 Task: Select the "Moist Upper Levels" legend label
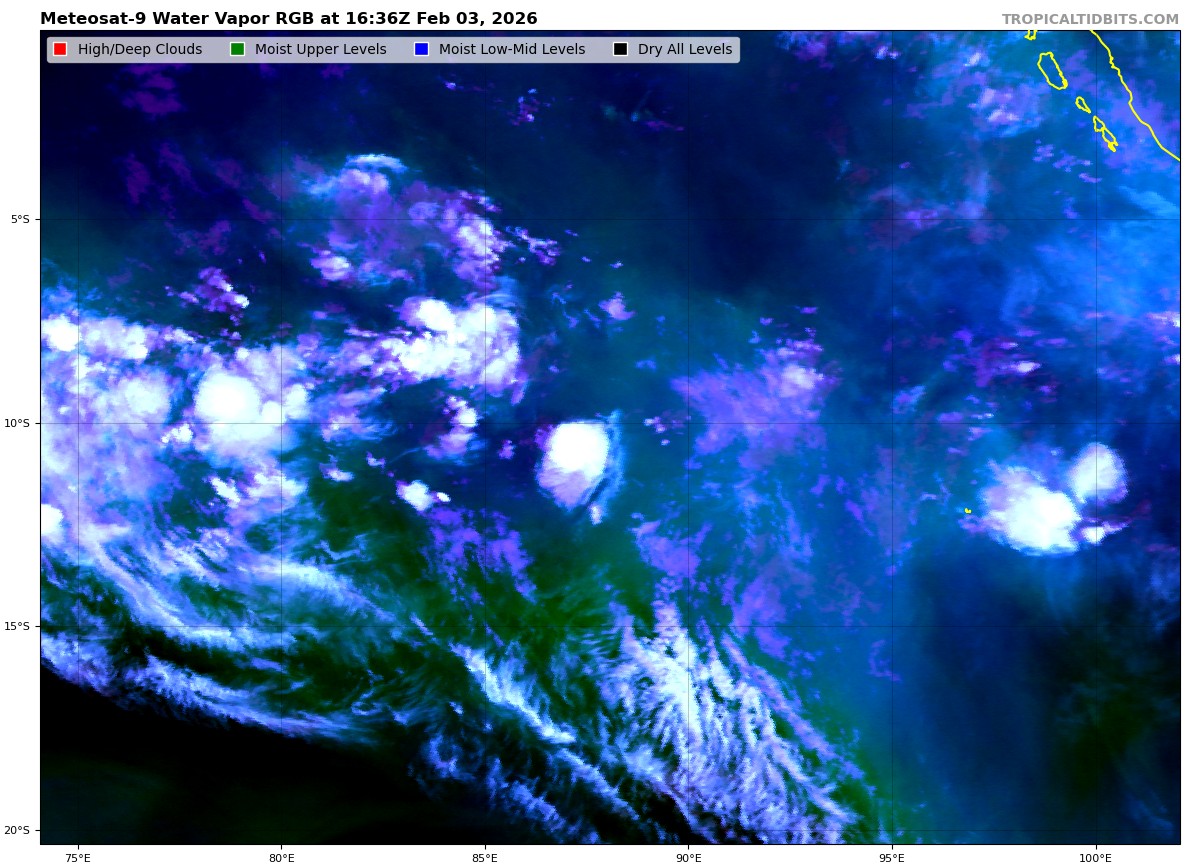320,50
